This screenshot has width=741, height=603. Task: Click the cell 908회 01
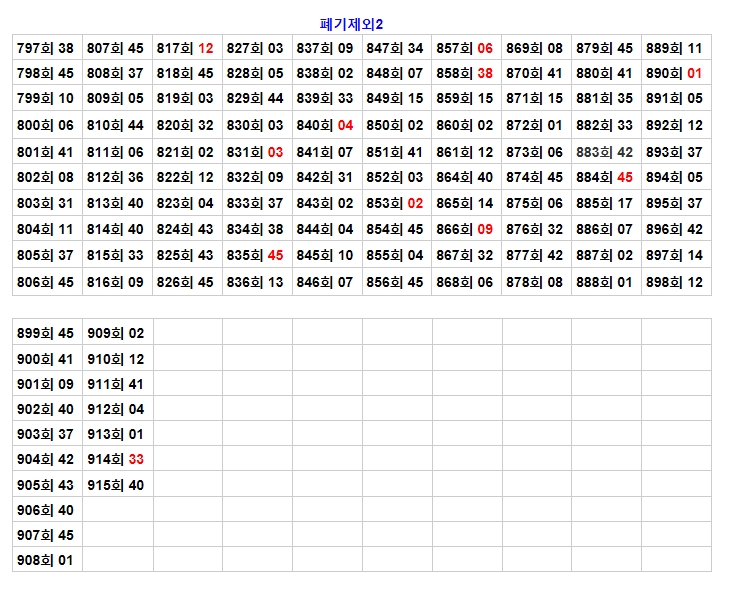46,560
